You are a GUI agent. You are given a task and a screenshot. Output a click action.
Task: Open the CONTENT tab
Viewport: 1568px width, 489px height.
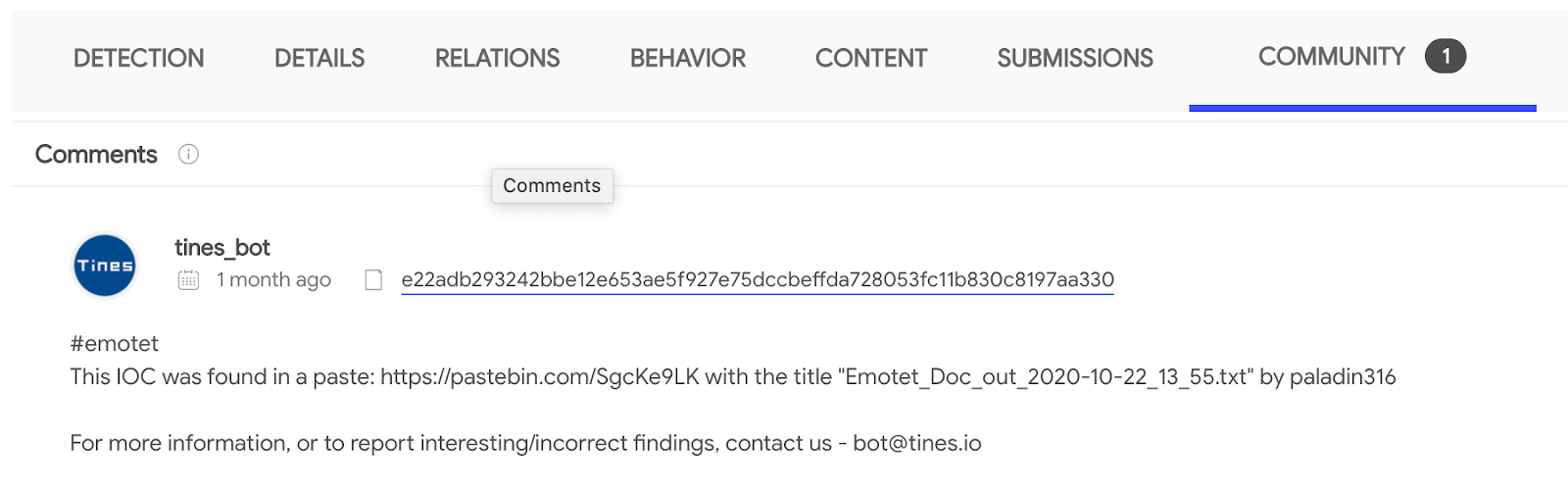(x=870, y=59)
